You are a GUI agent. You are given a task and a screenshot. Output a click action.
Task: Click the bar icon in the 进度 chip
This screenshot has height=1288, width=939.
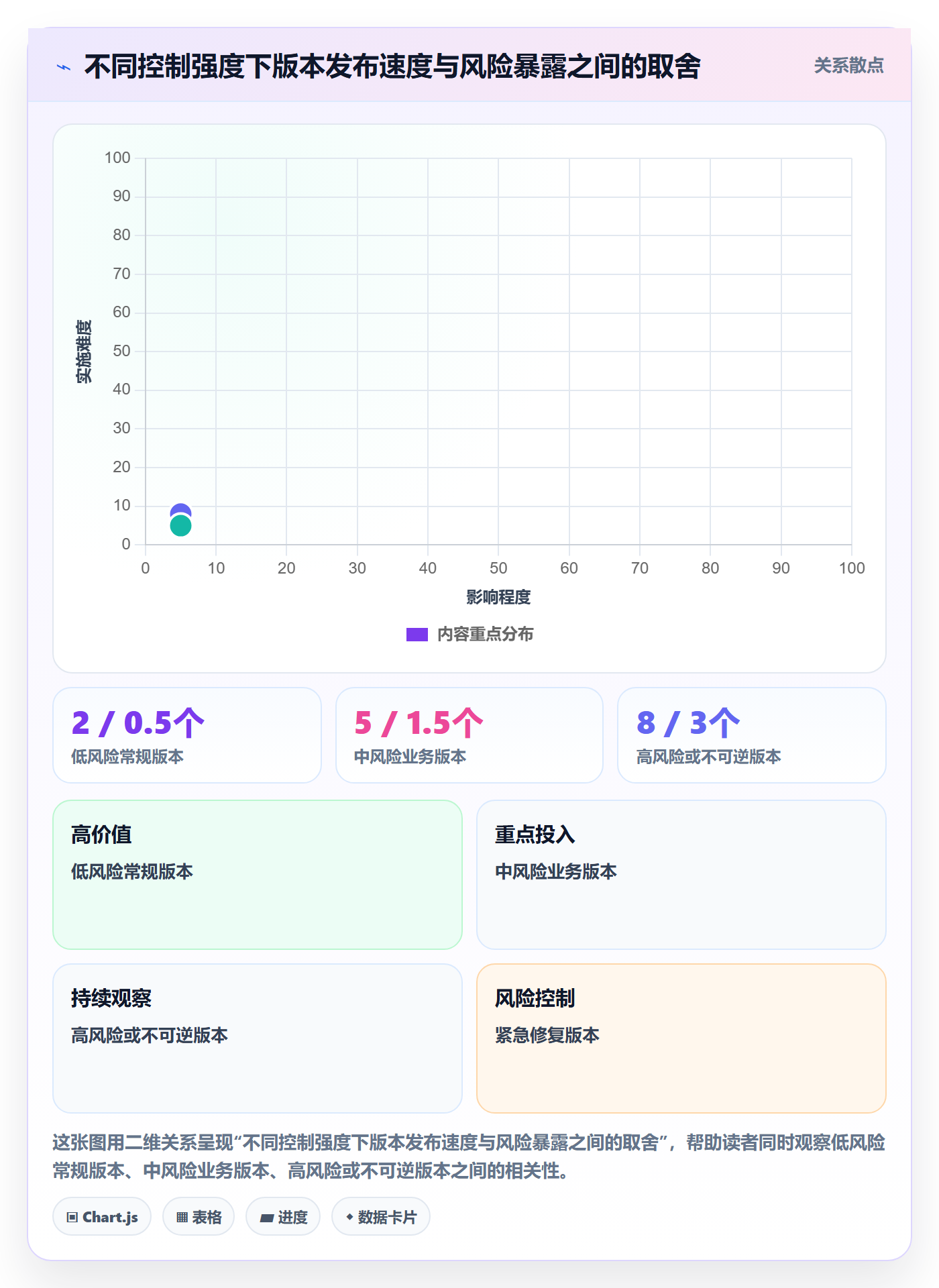267,1218
